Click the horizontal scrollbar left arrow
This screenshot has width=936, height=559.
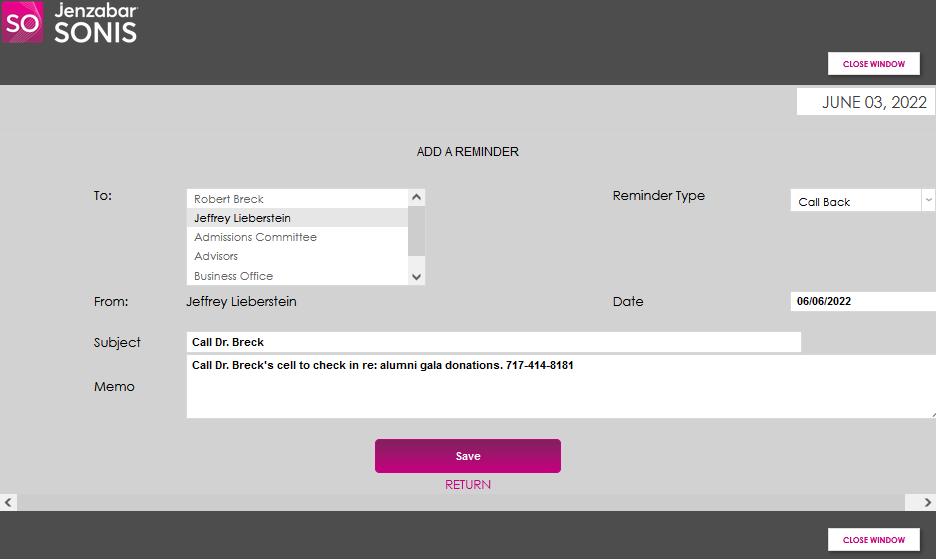pos(9,502)
